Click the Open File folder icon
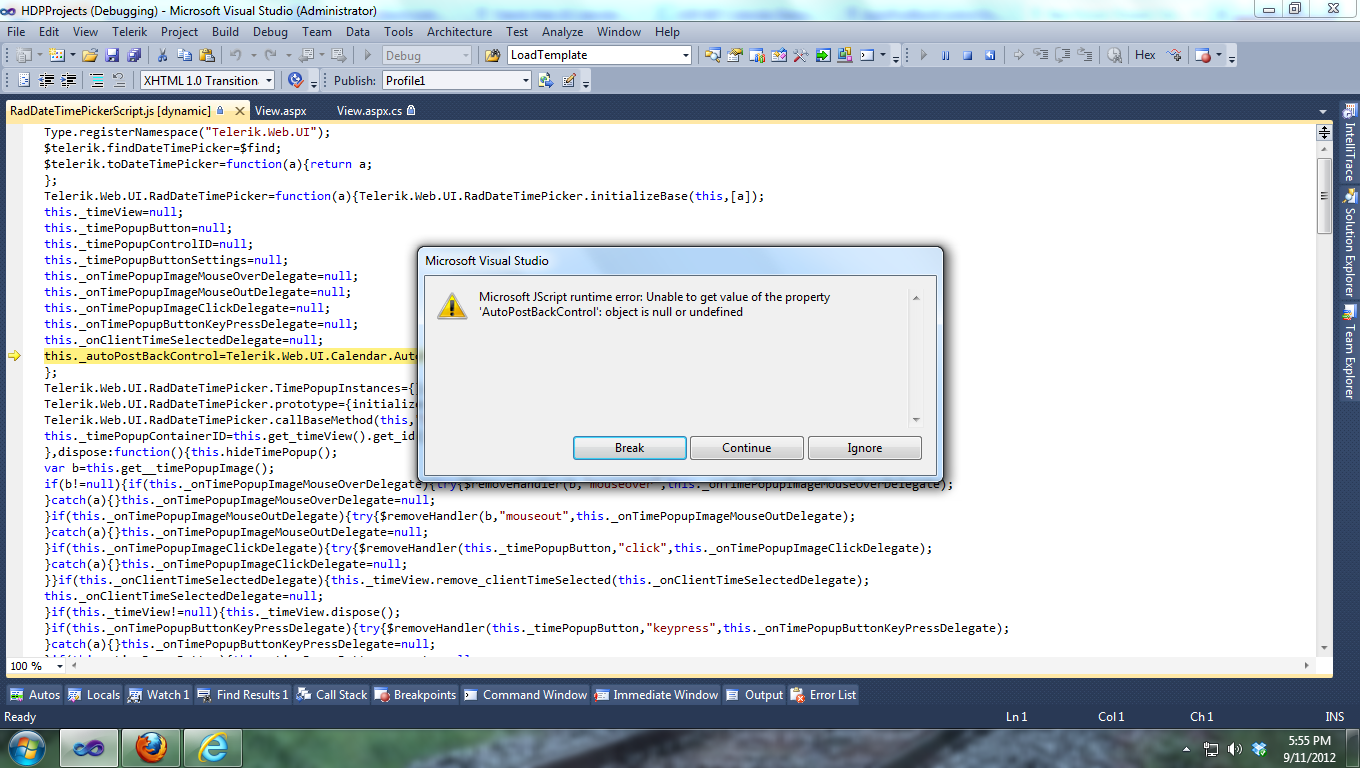Image resolution: width=1360 pixels, height=768 pixels. coord(90,55)
